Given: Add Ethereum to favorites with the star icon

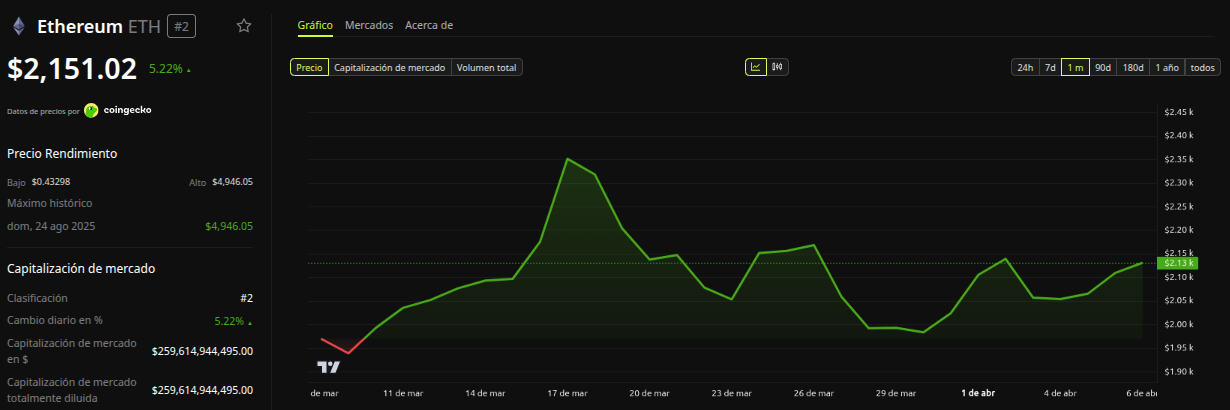Looking at the screenshot, I should (243, 26).
